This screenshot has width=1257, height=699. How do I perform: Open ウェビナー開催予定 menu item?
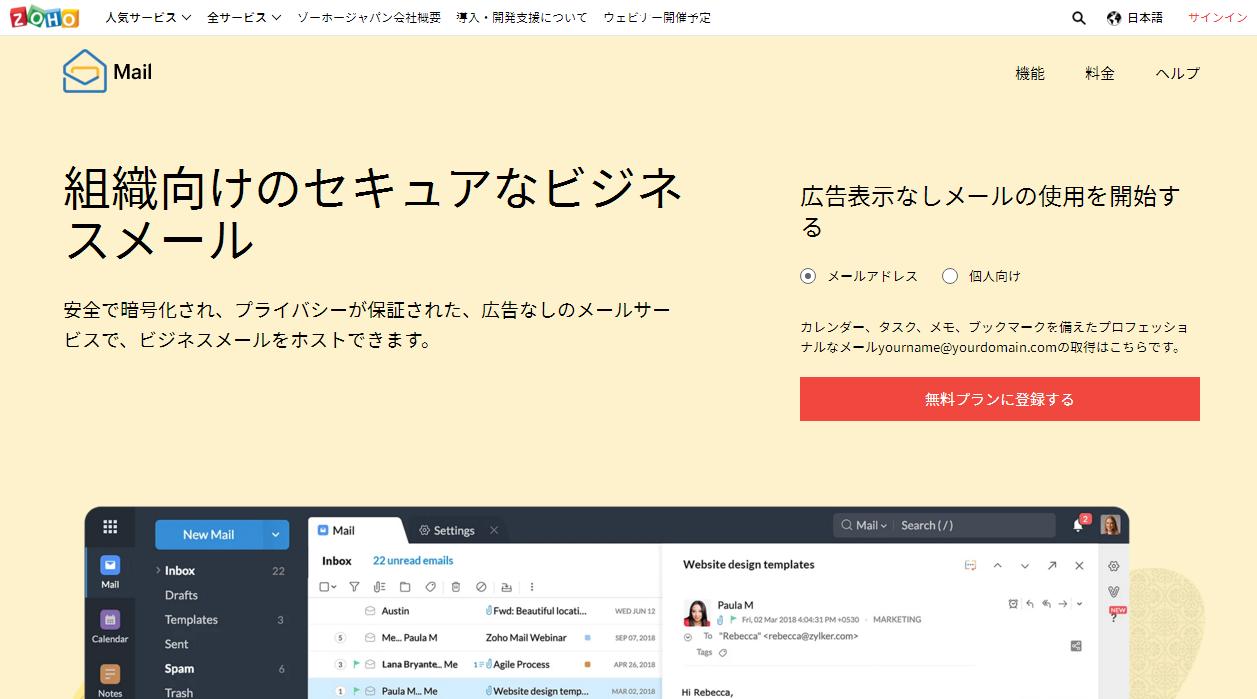[x=657, y=18]
